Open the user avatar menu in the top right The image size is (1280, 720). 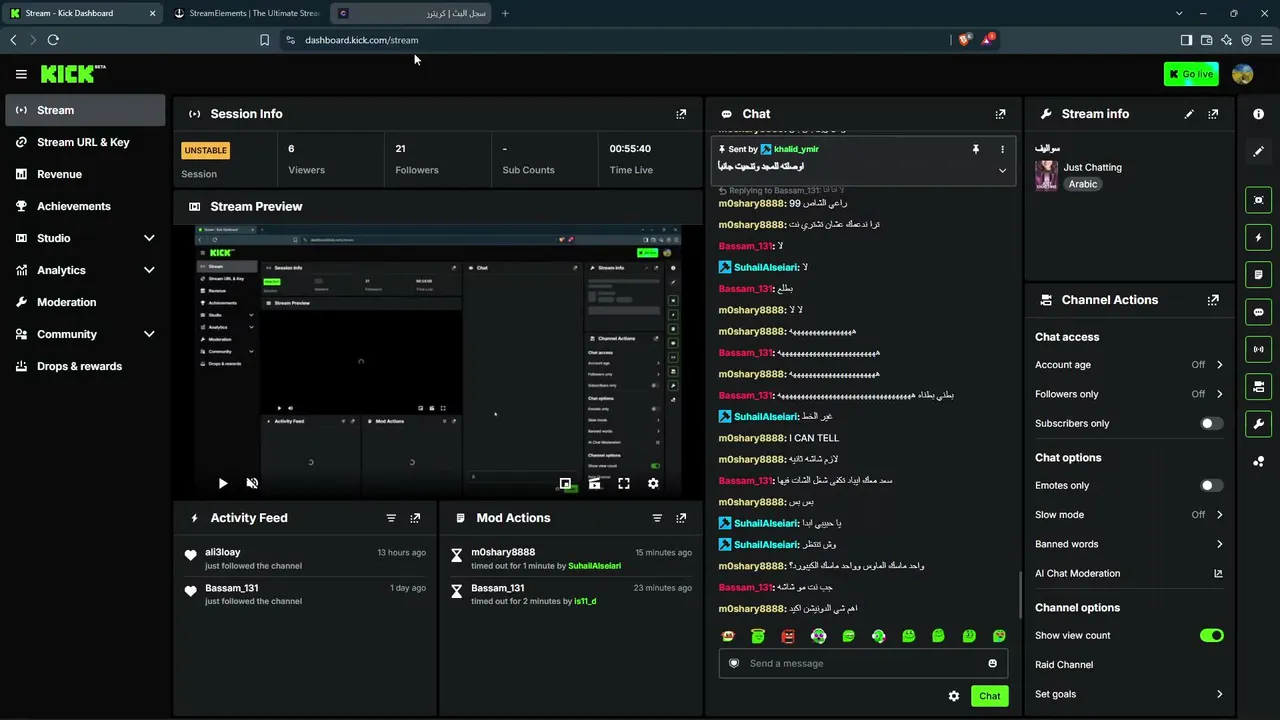(1243, 74)
